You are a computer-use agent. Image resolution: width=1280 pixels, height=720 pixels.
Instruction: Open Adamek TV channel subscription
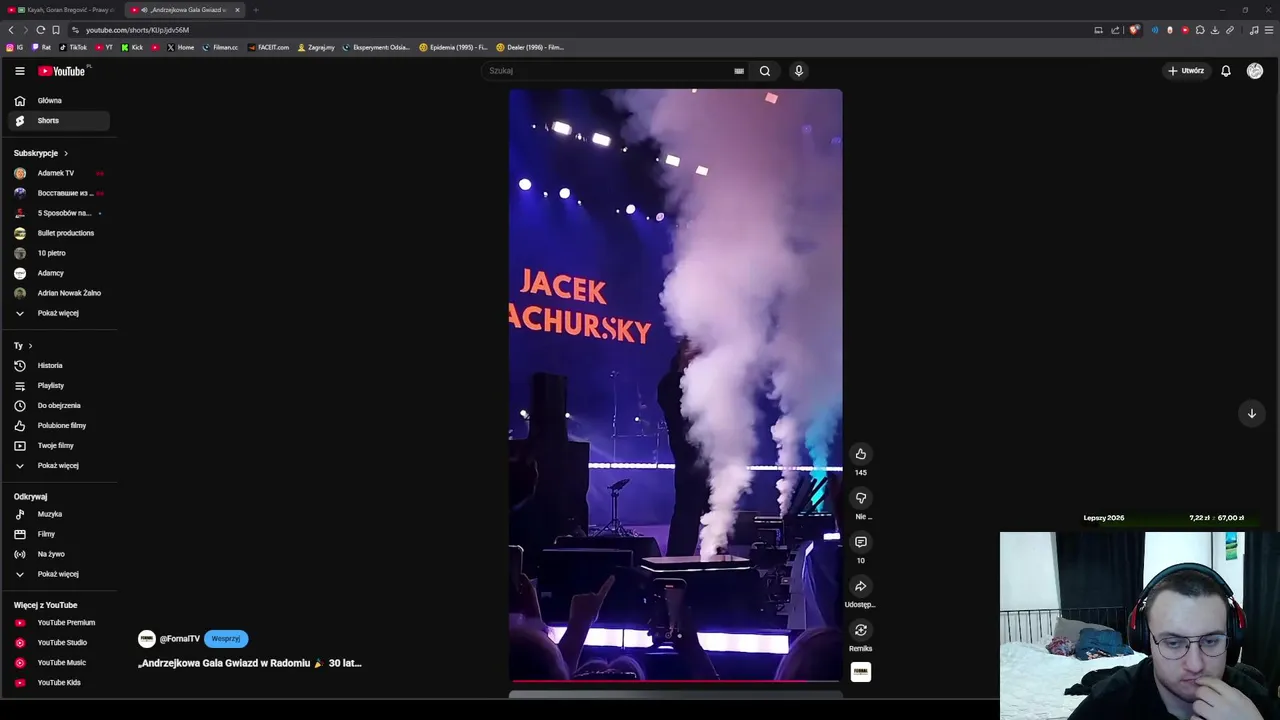[59, 173]
